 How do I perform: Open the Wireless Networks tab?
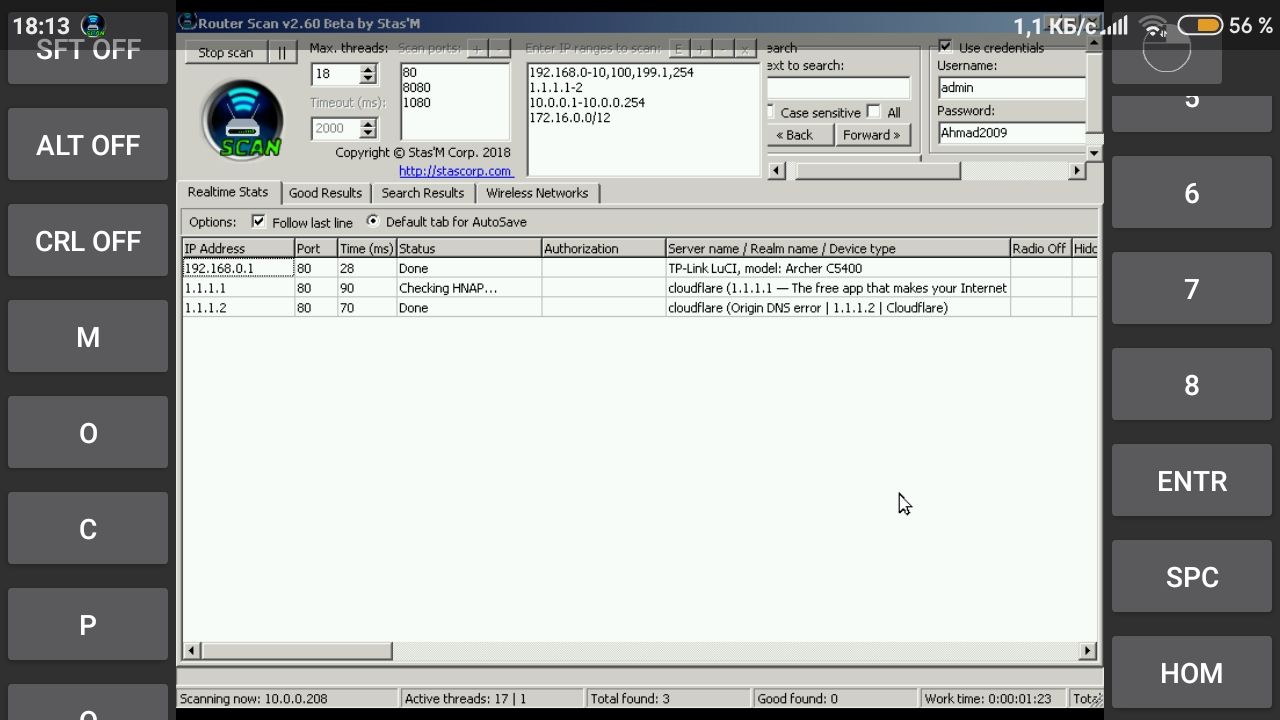pyautogui.click(x=537, y=193)
